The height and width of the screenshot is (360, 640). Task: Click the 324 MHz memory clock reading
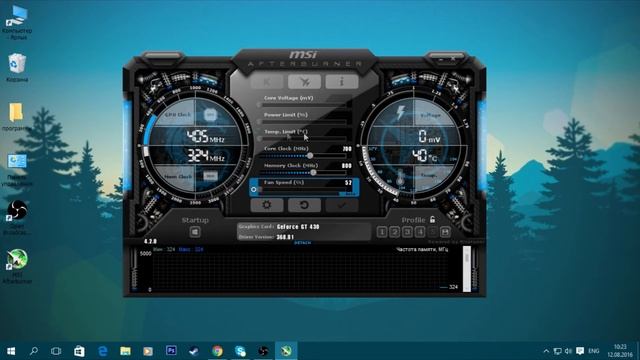[x=206, y=156]
